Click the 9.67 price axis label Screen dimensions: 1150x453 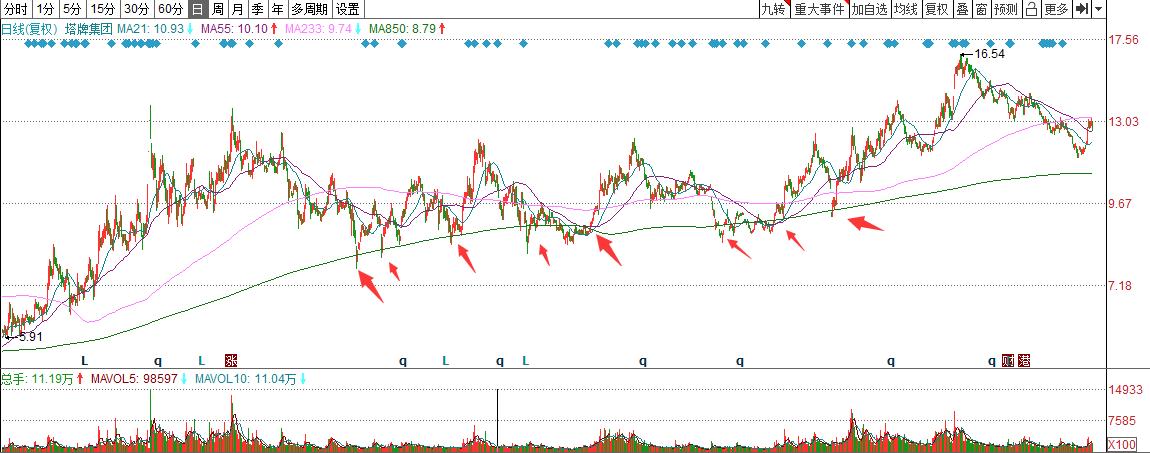pyautogui.click(x=1119, y=204)
